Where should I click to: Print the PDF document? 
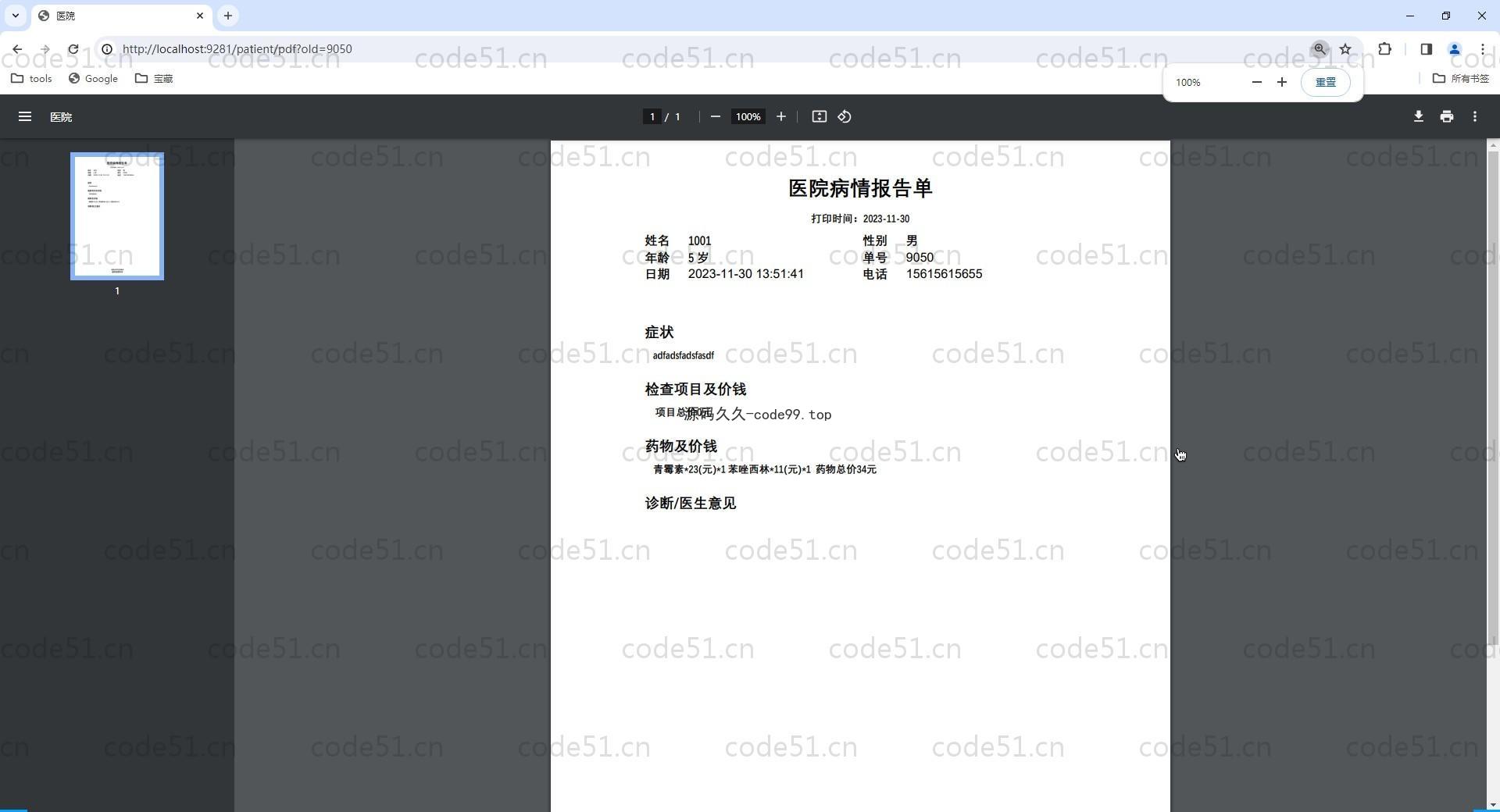tap(1446, 116)
